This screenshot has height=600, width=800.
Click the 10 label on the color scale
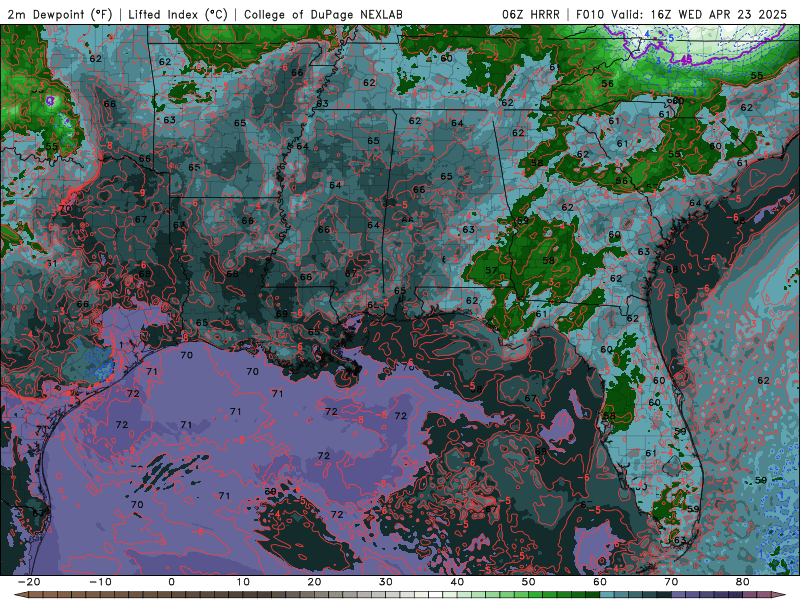tap(243, 582)
